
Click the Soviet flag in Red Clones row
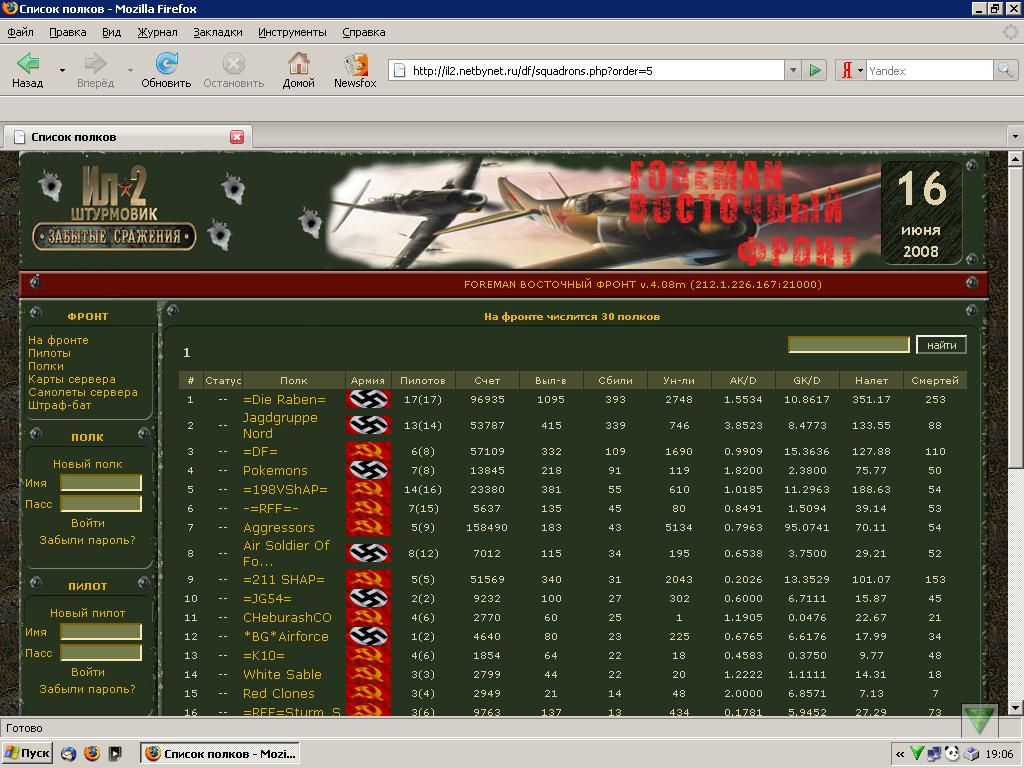point(368,693)
